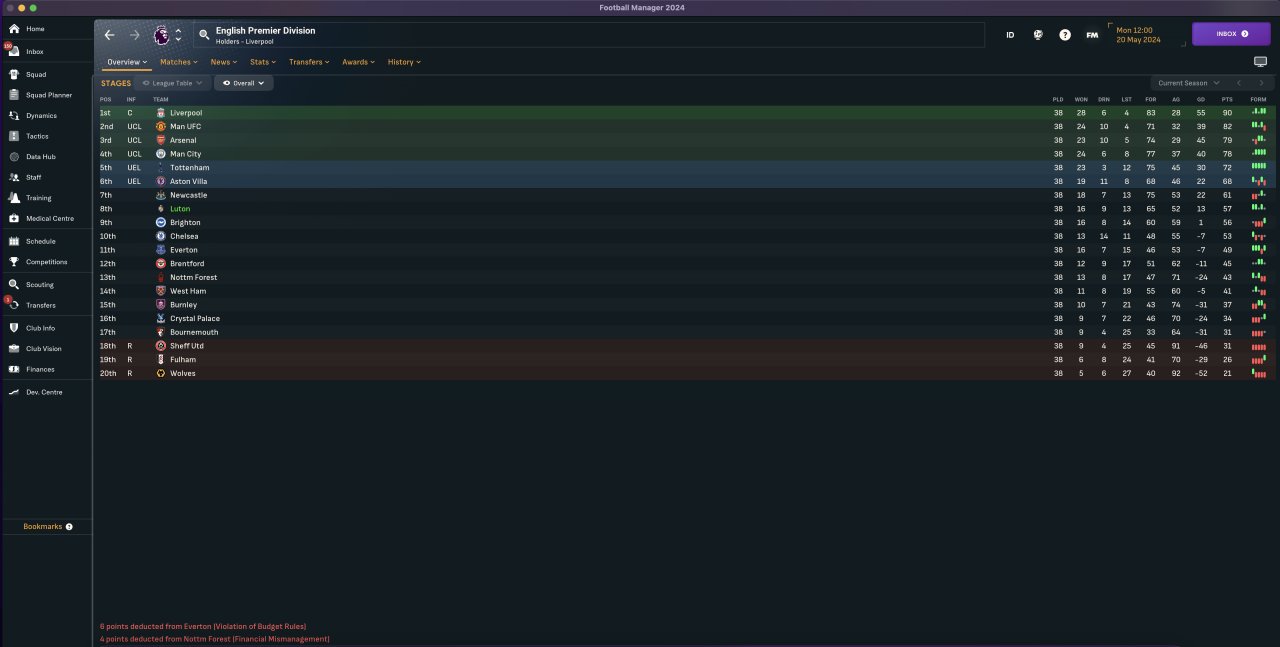Image resolution: width=1280 pixels, height=647 pixels.
Task: Open the Dev. Centre
Action: coord(44,392)
